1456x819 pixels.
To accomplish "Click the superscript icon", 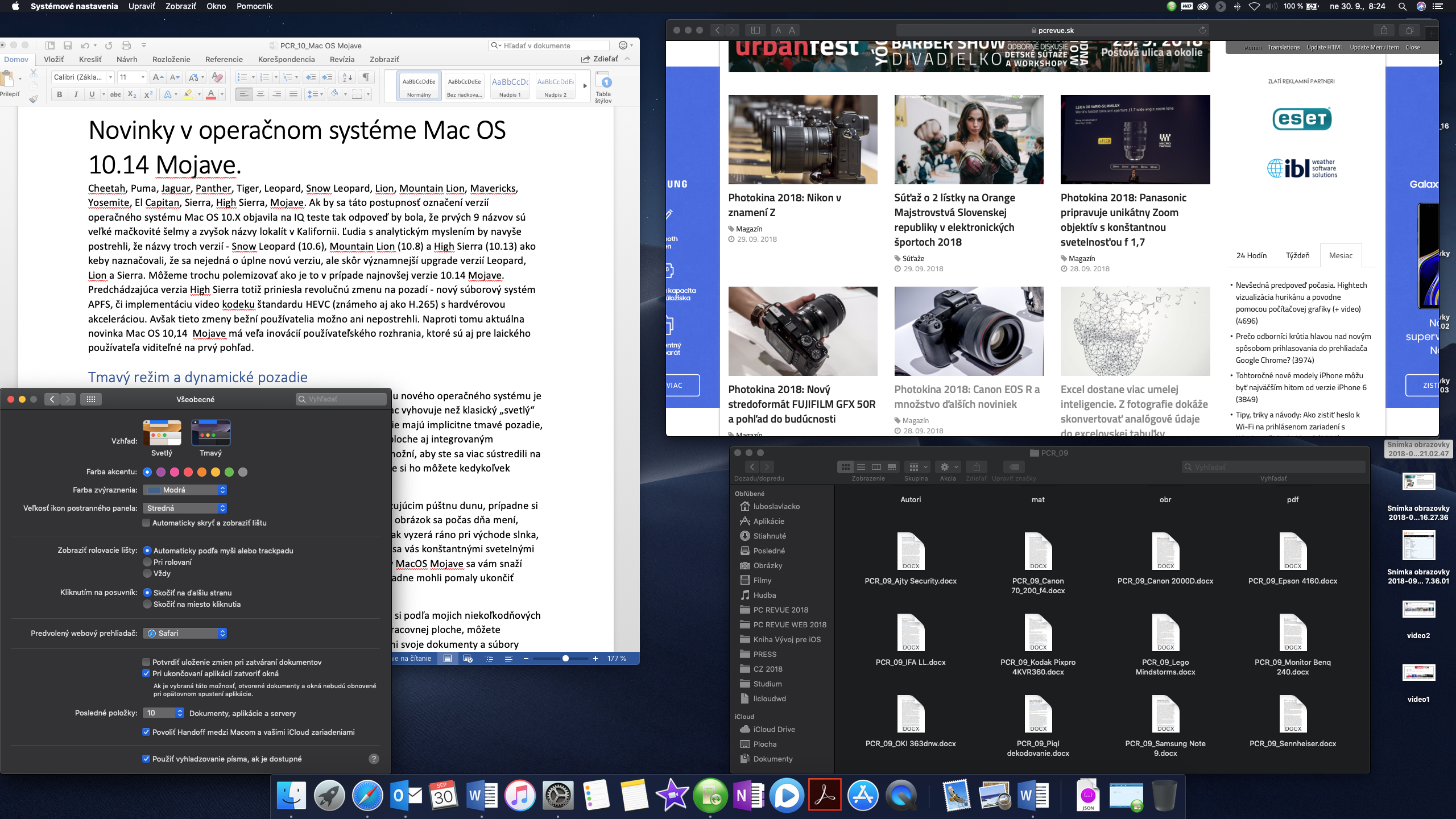I will click(x=148, y=94).
